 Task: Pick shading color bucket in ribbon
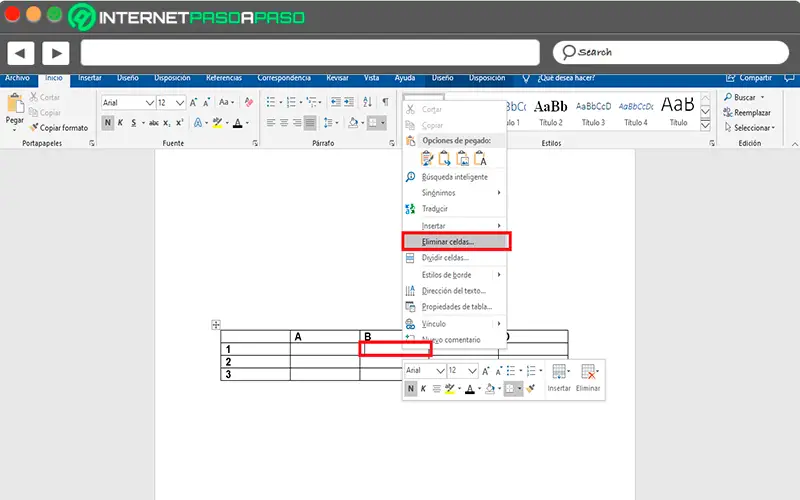point(353,123)
